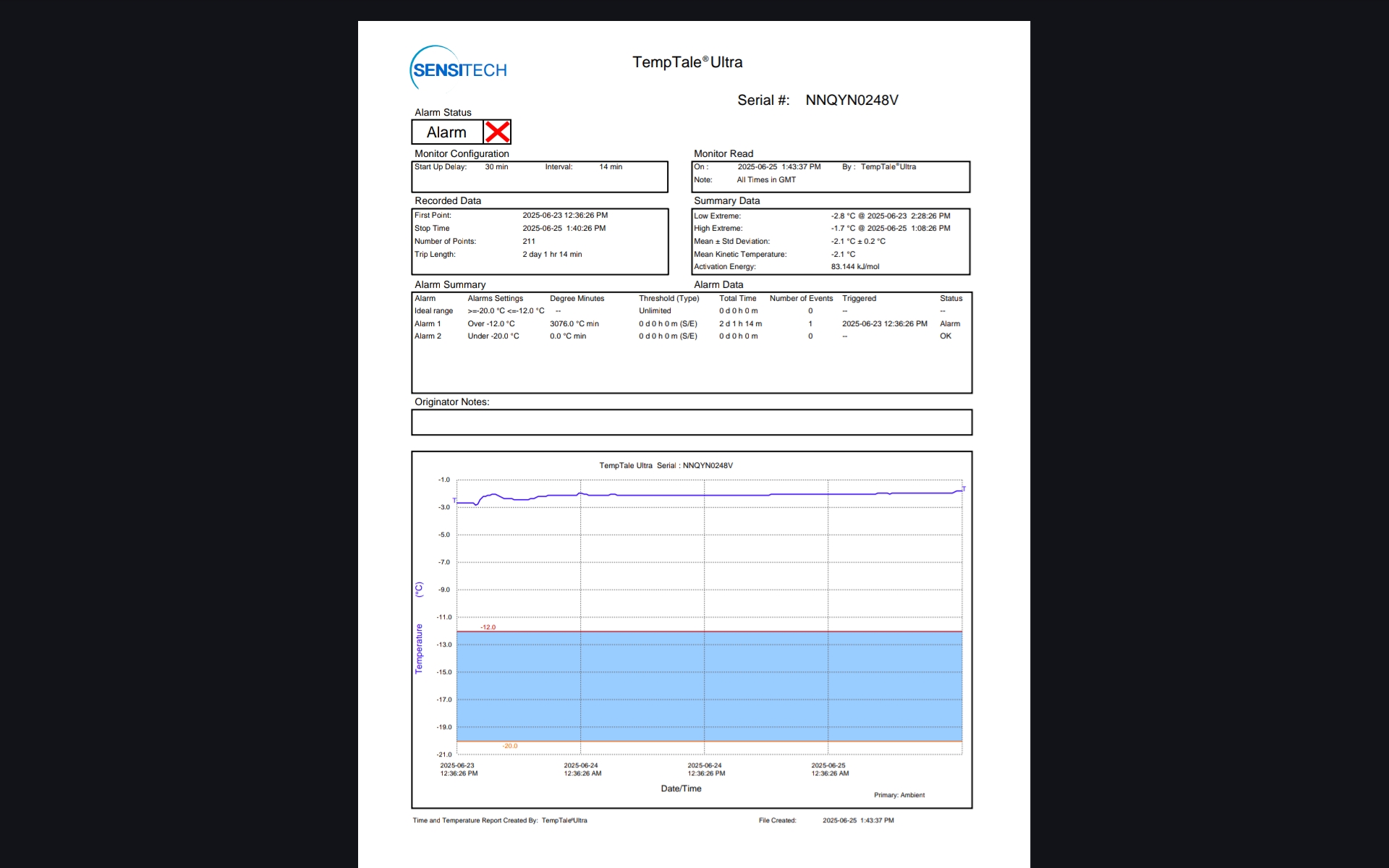The width and height of the screenshot is (1389, 868).
Task: Click x-axis tick 2025-06-24 12:36:26 PM
Action: coord(706,770)
